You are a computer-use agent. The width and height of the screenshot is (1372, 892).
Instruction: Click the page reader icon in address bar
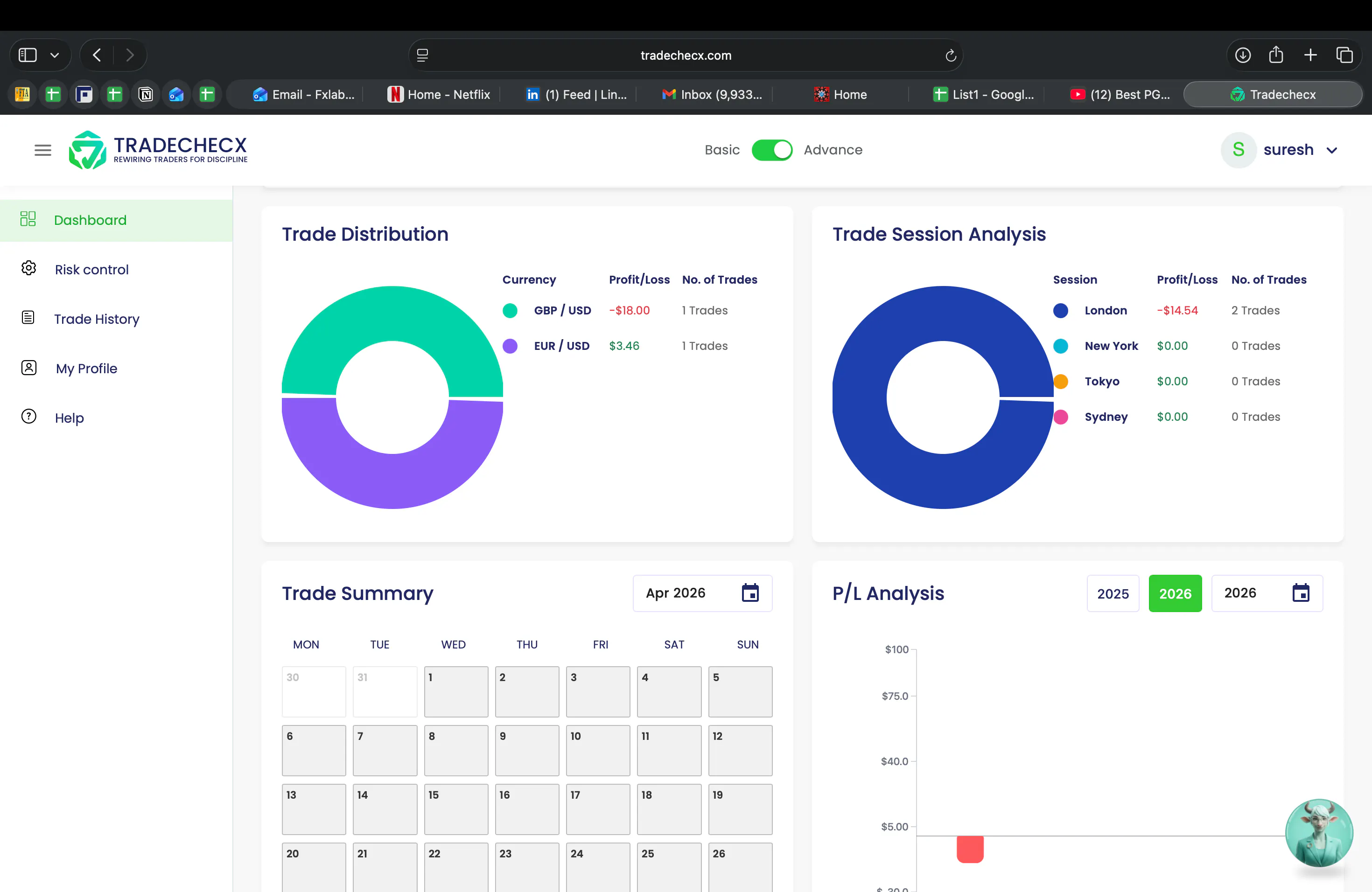422,56
